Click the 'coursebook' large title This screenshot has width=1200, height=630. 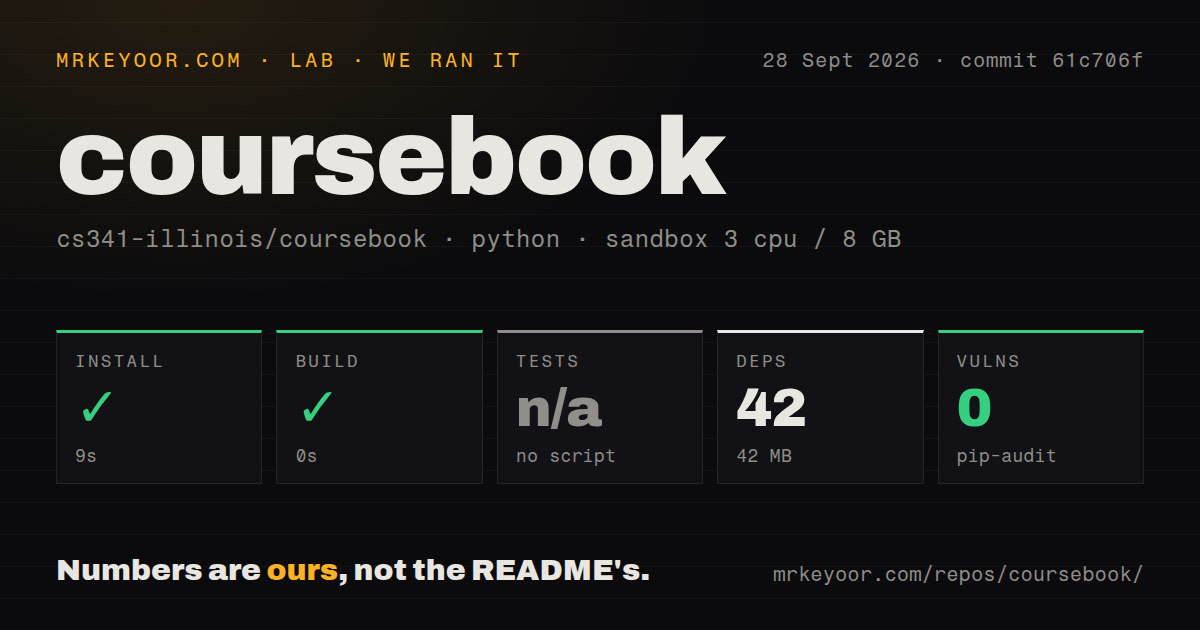(391, 157)
